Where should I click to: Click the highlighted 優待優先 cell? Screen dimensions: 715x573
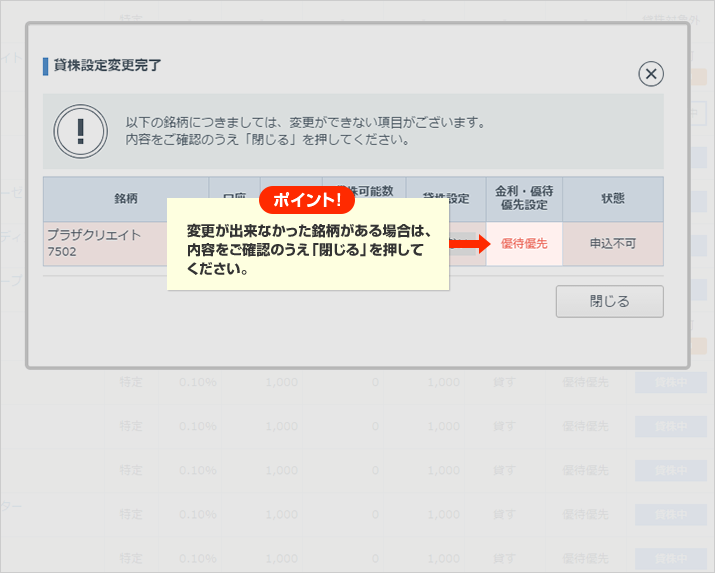pyautogui.click(x=524, y=244)
